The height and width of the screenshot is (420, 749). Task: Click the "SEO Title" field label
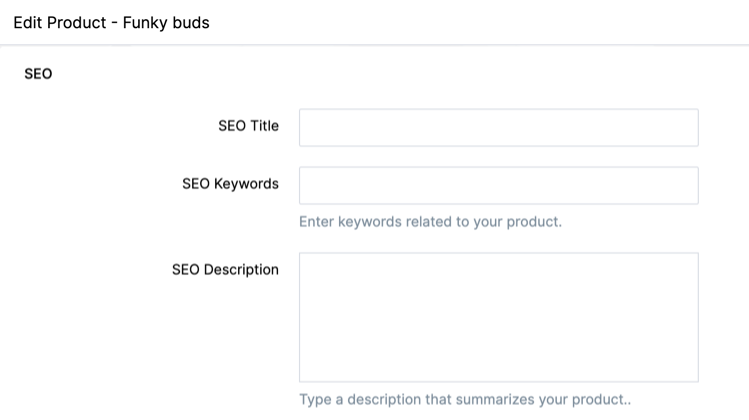pyautogui.click(x=248, y=126)
